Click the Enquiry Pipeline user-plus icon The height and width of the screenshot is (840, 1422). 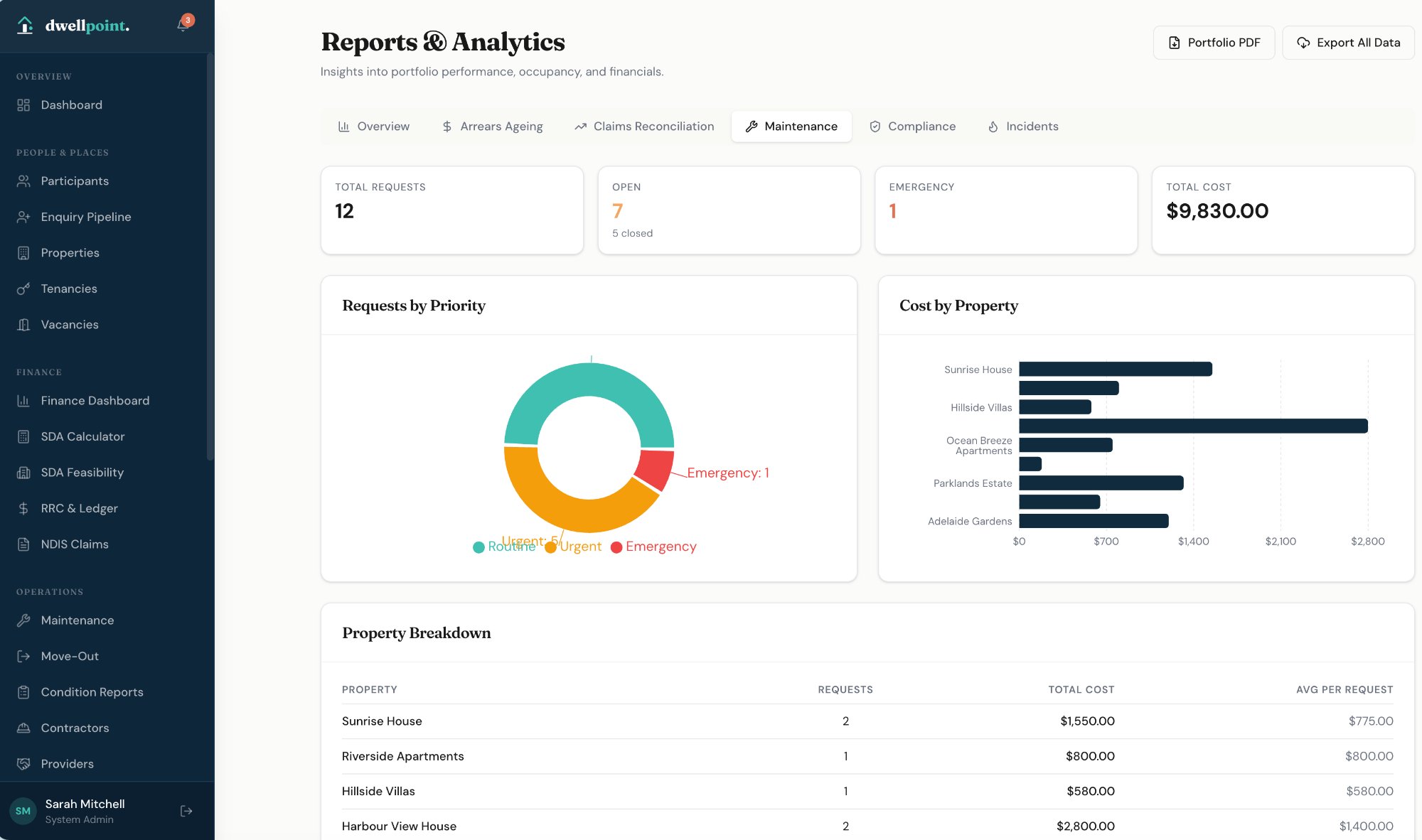click(23, 217)
